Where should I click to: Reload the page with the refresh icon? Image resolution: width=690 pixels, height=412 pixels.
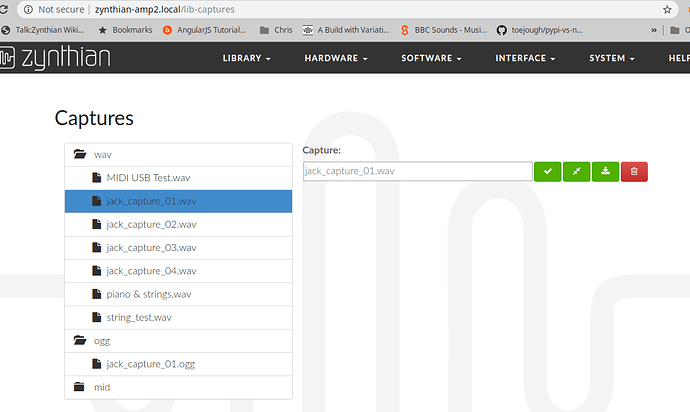[4, 9]
